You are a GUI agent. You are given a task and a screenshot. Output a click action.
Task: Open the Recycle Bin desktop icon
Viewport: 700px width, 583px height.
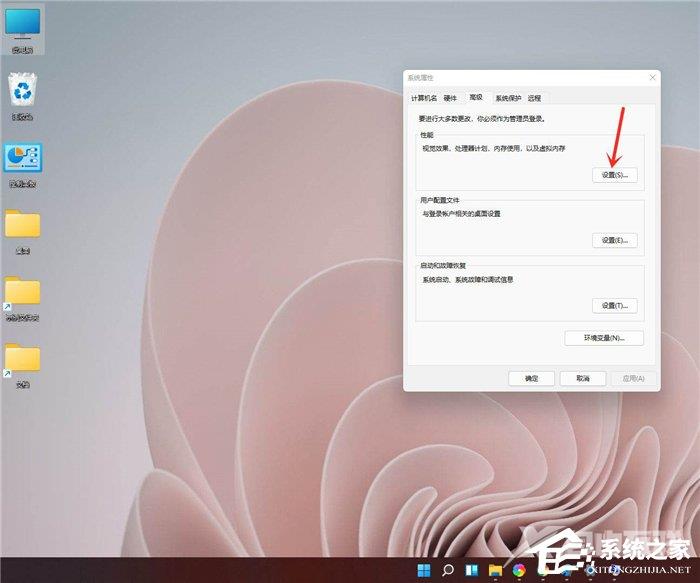click(x=22, y=96)
